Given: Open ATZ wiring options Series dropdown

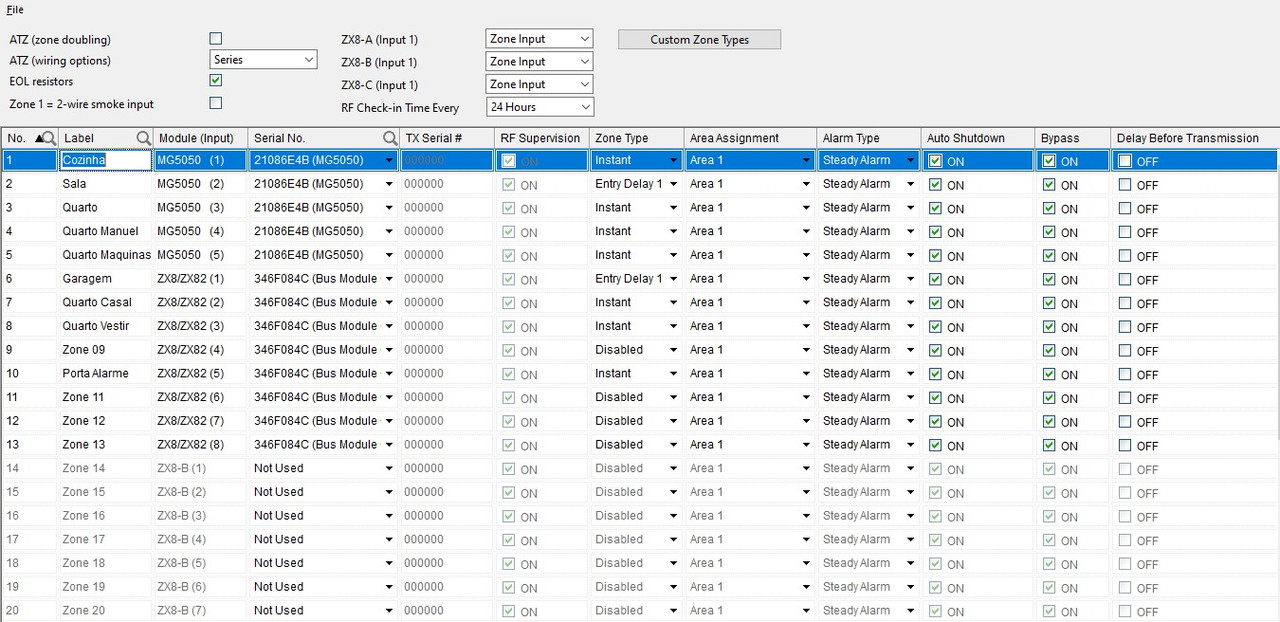Looking at the screenshot, I should click(263, 60).
